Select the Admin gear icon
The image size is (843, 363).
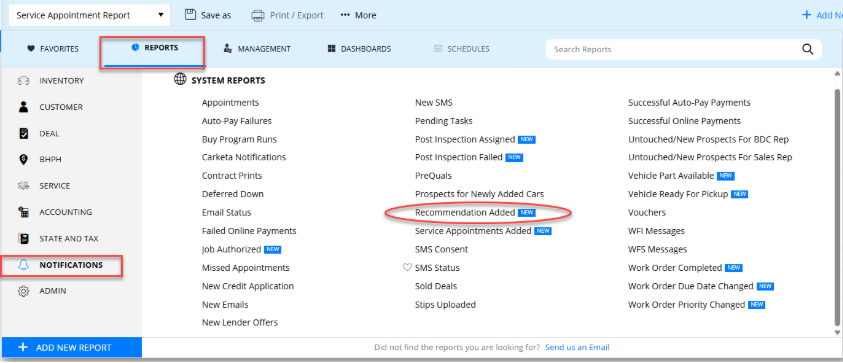click(23, 291)
